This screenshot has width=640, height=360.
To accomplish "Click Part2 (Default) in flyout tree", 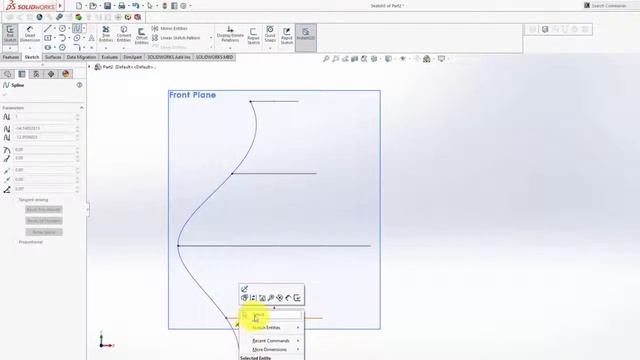I will (x=125, y=67).
